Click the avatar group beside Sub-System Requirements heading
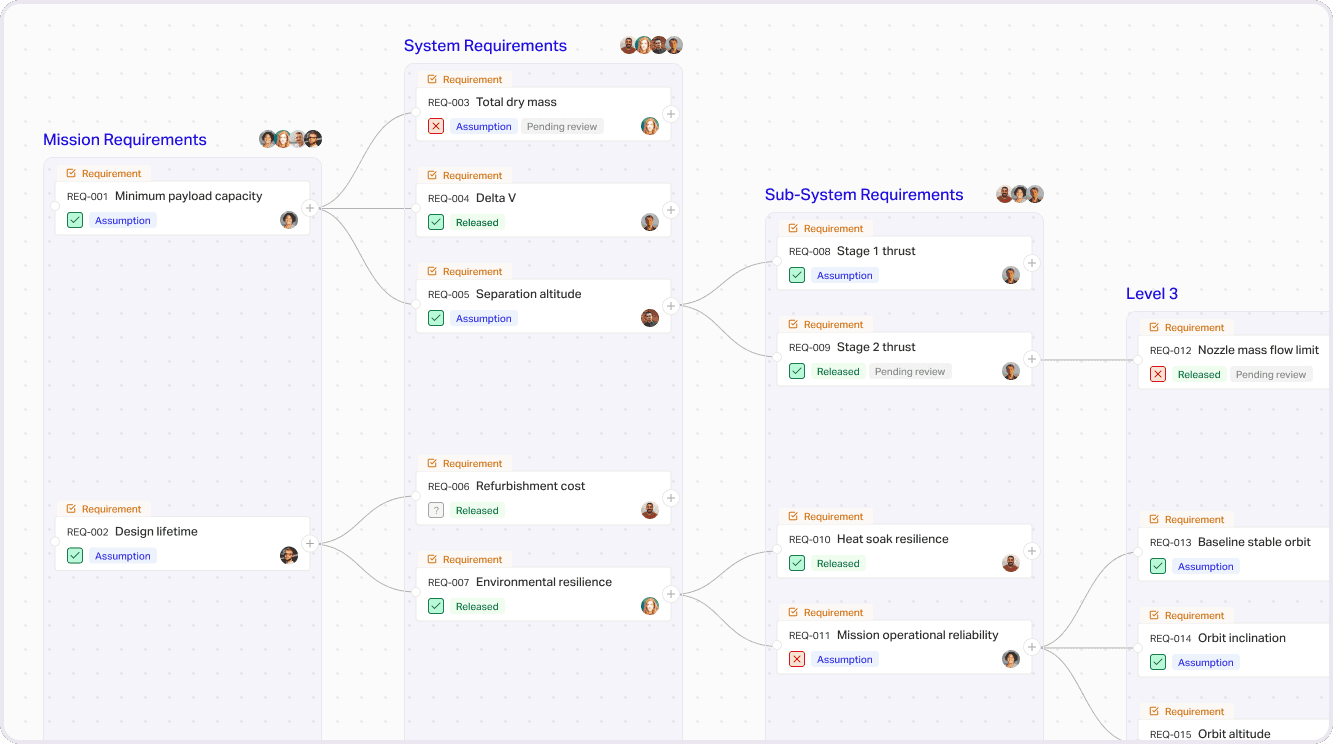Image resolution: width=1333 pixels, height=744 pixels. 1019,193
